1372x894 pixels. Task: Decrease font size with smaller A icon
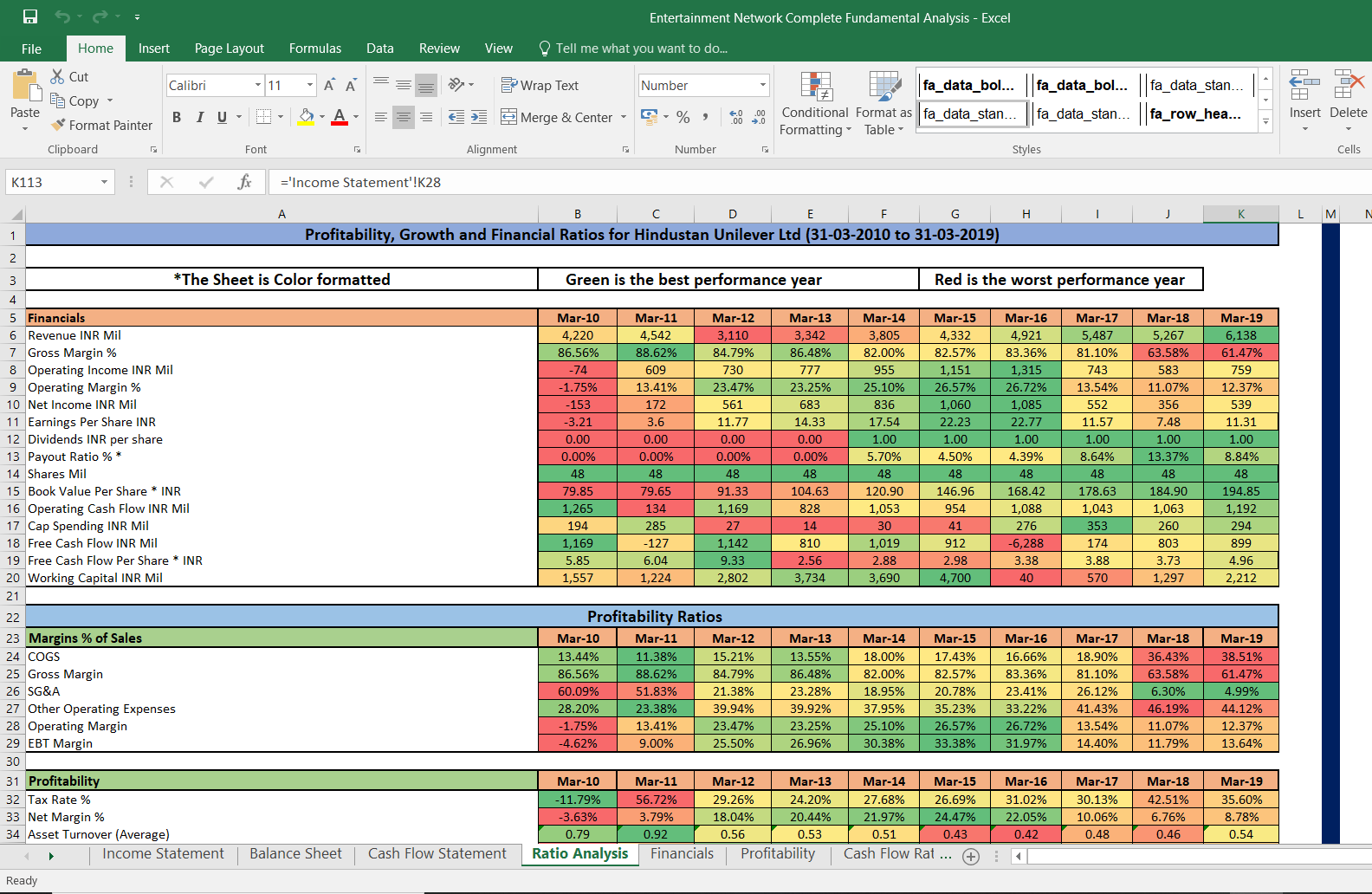click(351, 85)
